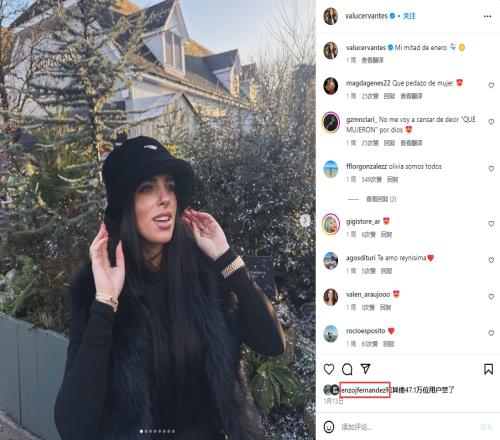The width and height of the screenshot is (500, 440).
Task: Open valucervantes profile picture in header
Action: pos(331,16)
